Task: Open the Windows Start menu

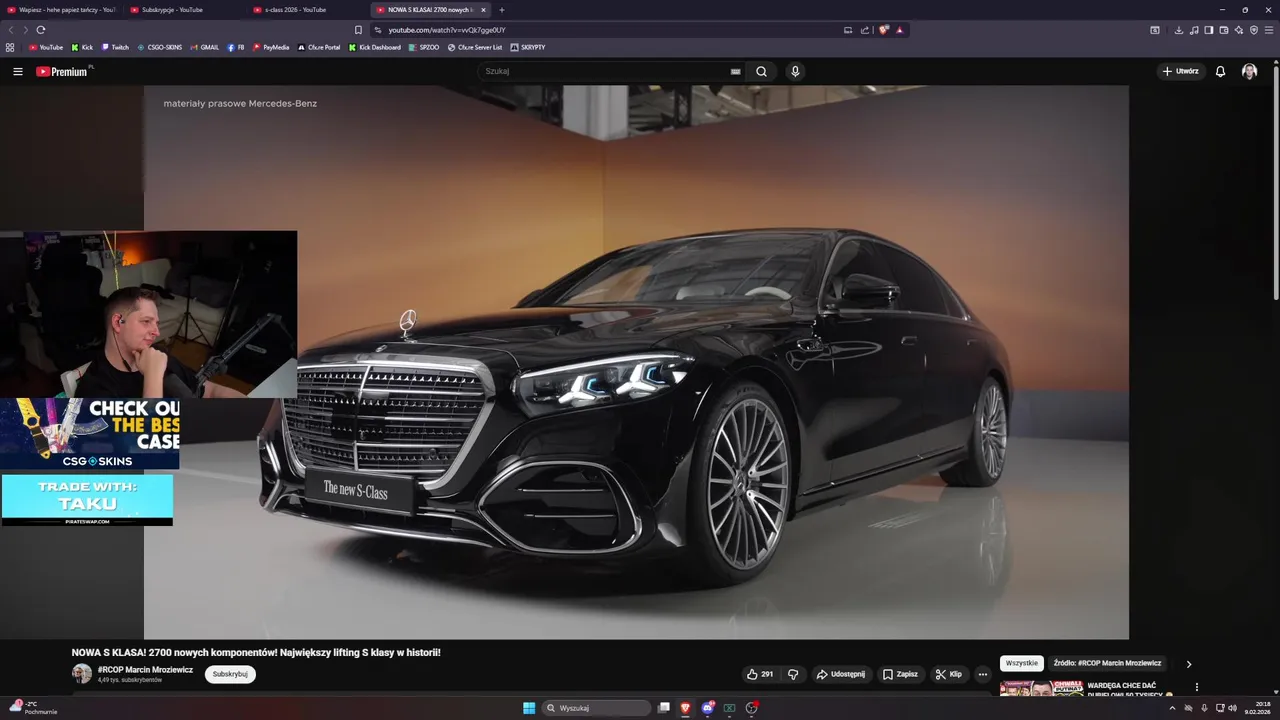Action: click(529, 708)
